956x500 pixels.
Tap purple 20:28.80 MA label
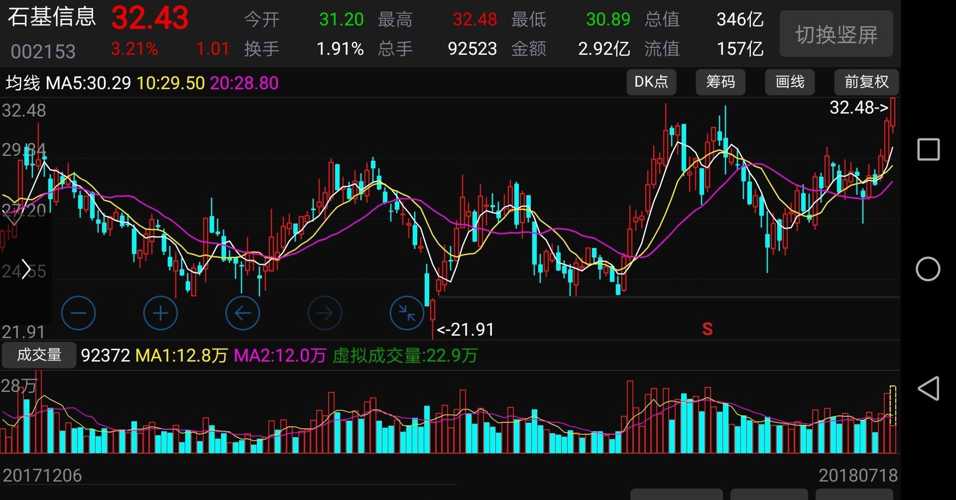click(244, 83)
